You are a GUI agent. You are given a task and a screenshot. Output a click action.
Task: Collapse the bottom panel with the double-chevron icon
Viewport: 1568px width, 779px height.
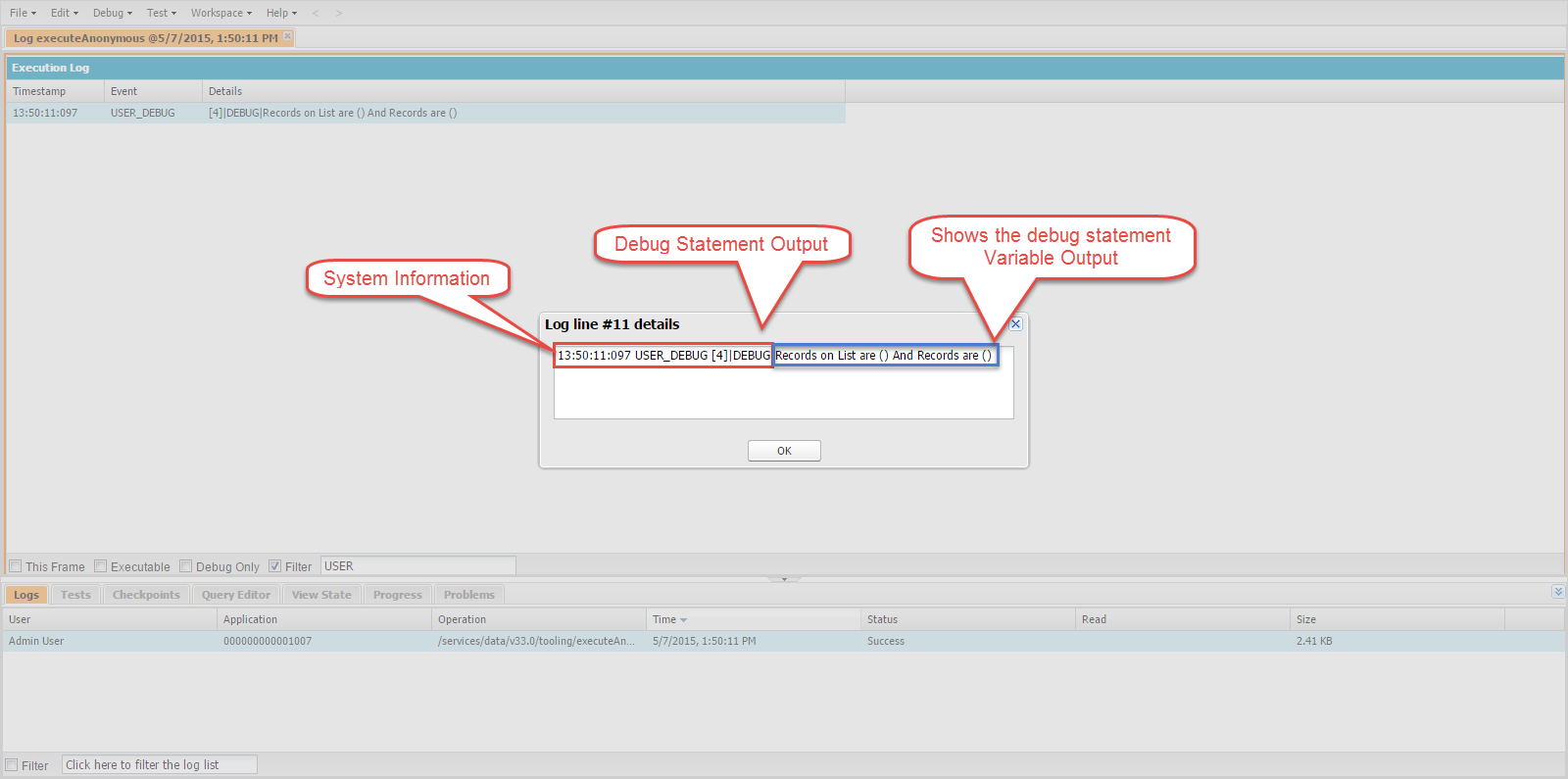[1558, 592]
